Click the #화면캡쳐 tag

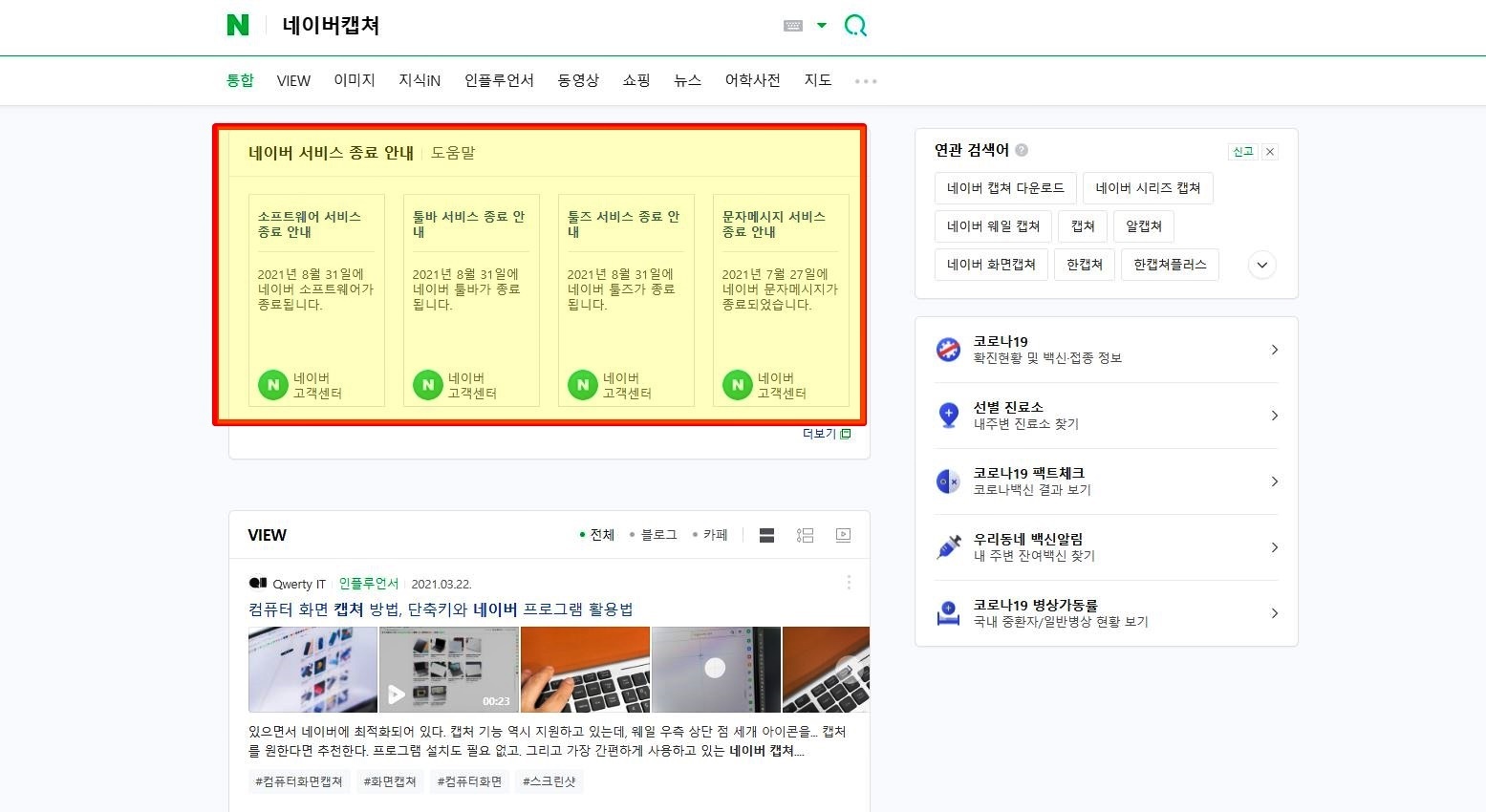click(390, 781)
